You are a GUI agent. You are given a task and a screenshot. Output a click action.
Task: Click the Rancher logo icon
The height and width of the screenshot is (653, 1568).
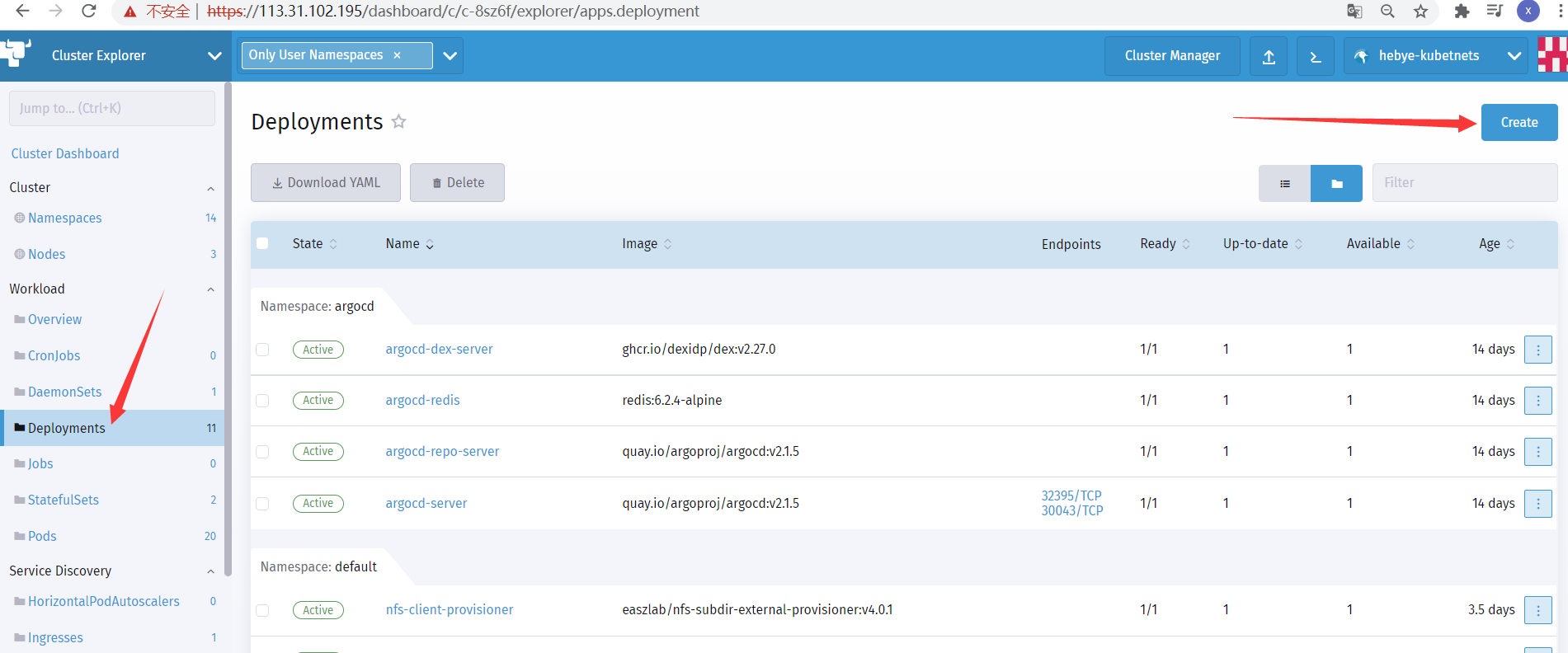[16, 53]
